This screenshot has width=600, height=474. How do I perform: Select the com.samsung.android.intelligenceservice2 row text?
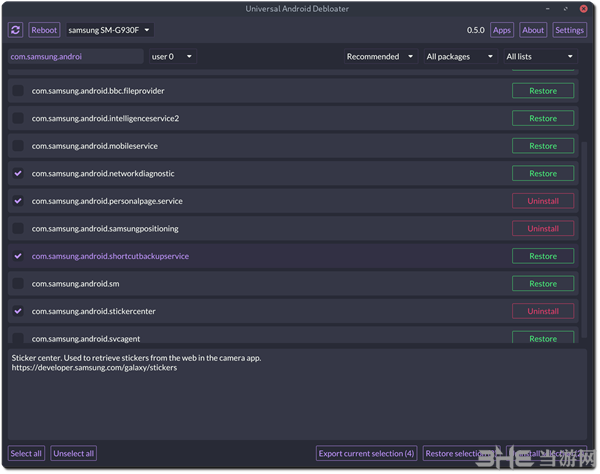(x=105, y=118)
